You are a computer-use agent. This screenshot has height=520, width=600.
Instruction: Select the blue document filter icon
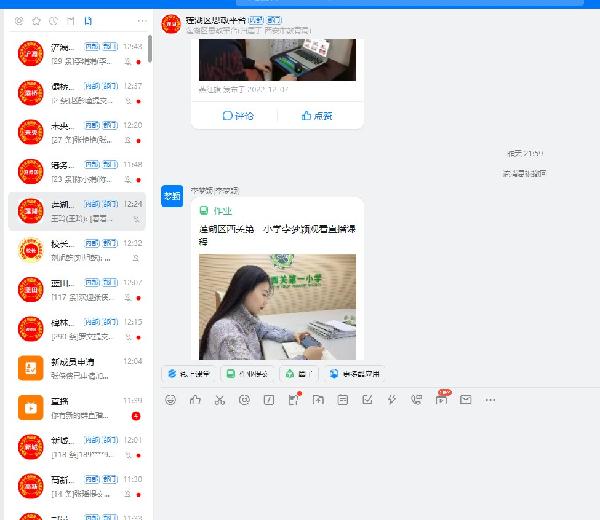pos(88,21)
